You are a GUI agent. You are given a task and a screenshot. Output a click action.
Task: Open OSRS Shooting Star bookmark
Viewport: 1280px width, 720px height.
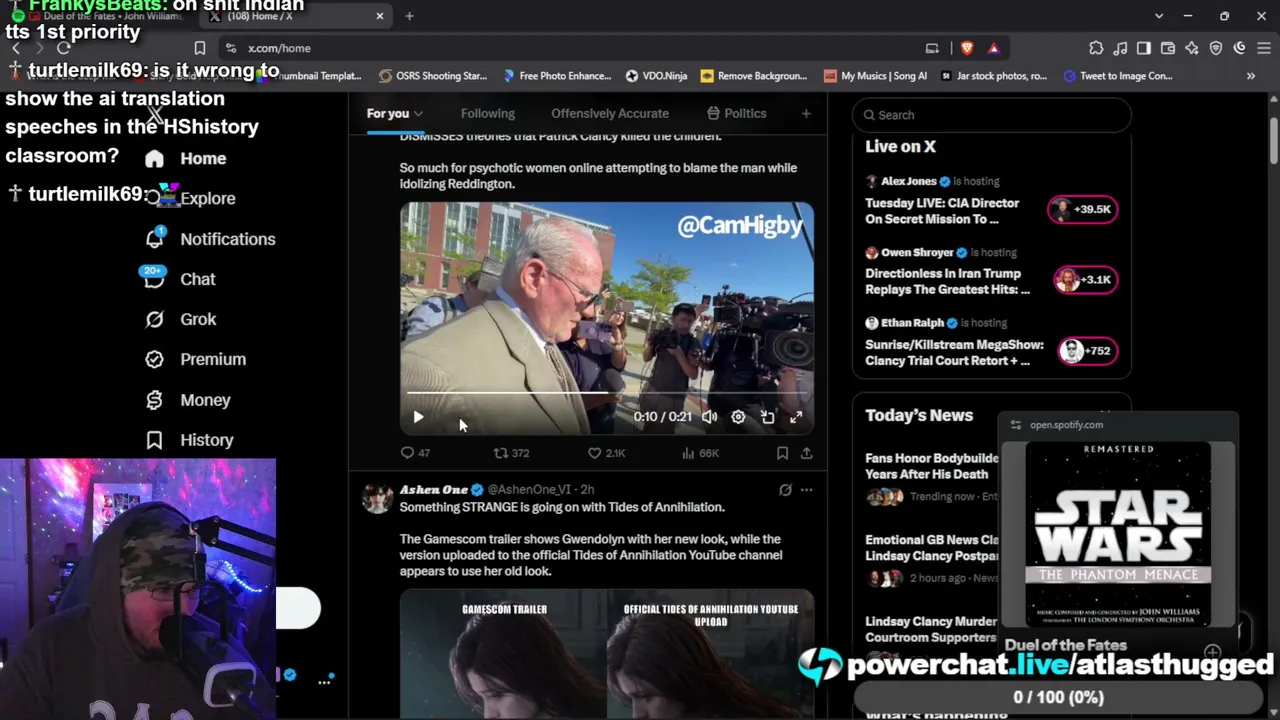click(433, 76)
